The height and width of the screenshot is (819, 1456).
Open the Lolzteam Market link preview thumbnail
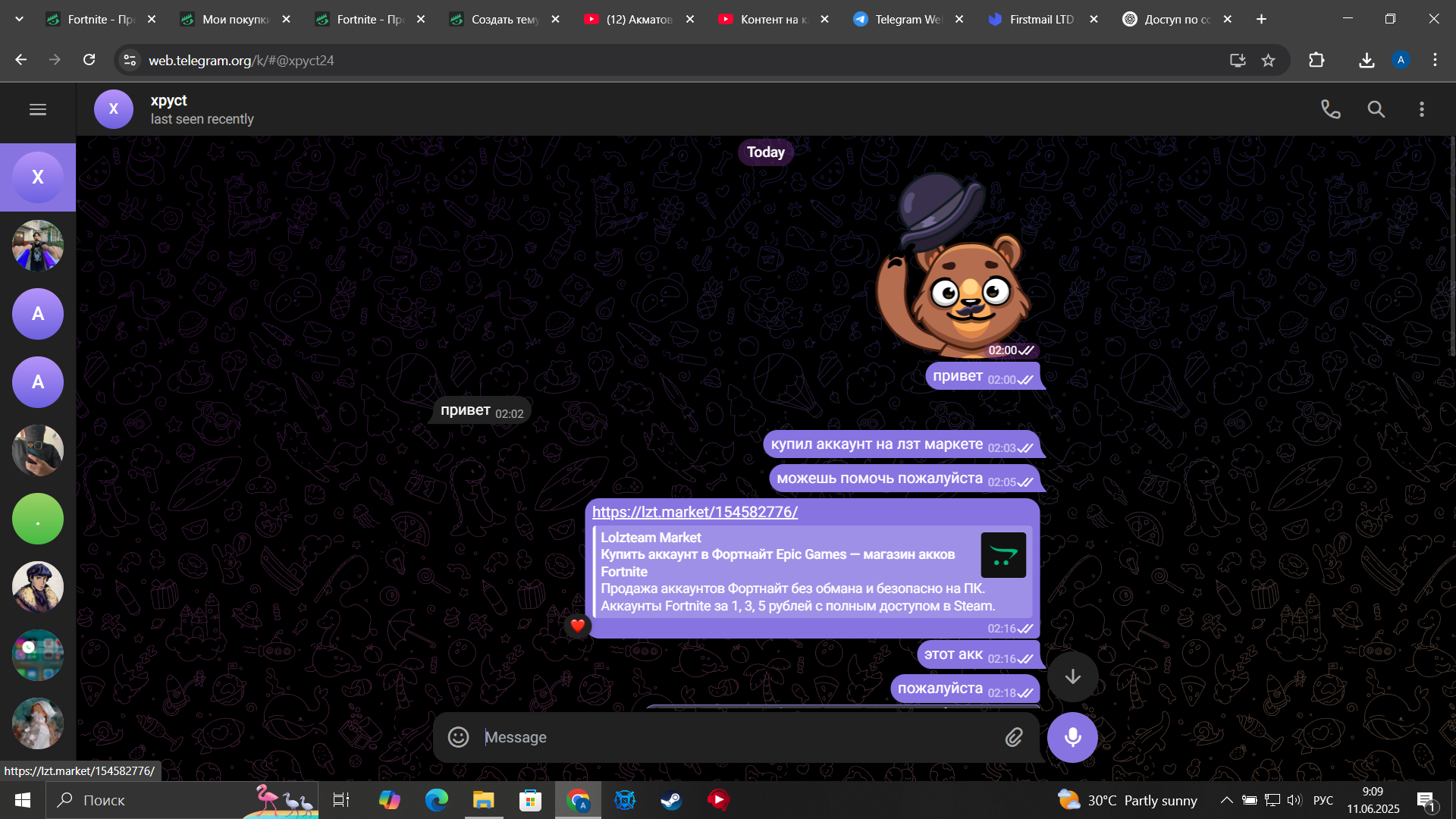tap(1003, 555)
